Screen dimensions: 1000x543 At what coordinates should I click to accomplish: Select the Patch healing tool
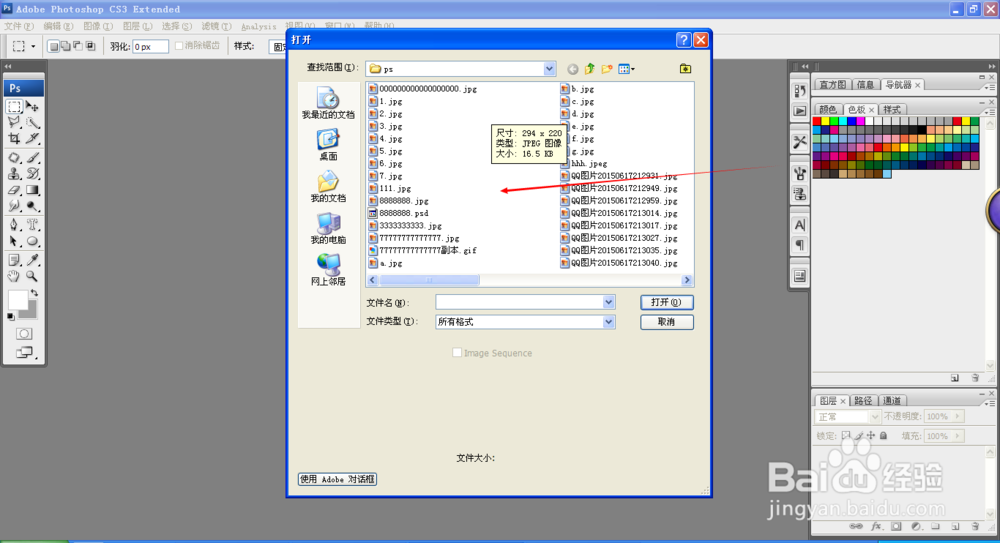[14, 158]
